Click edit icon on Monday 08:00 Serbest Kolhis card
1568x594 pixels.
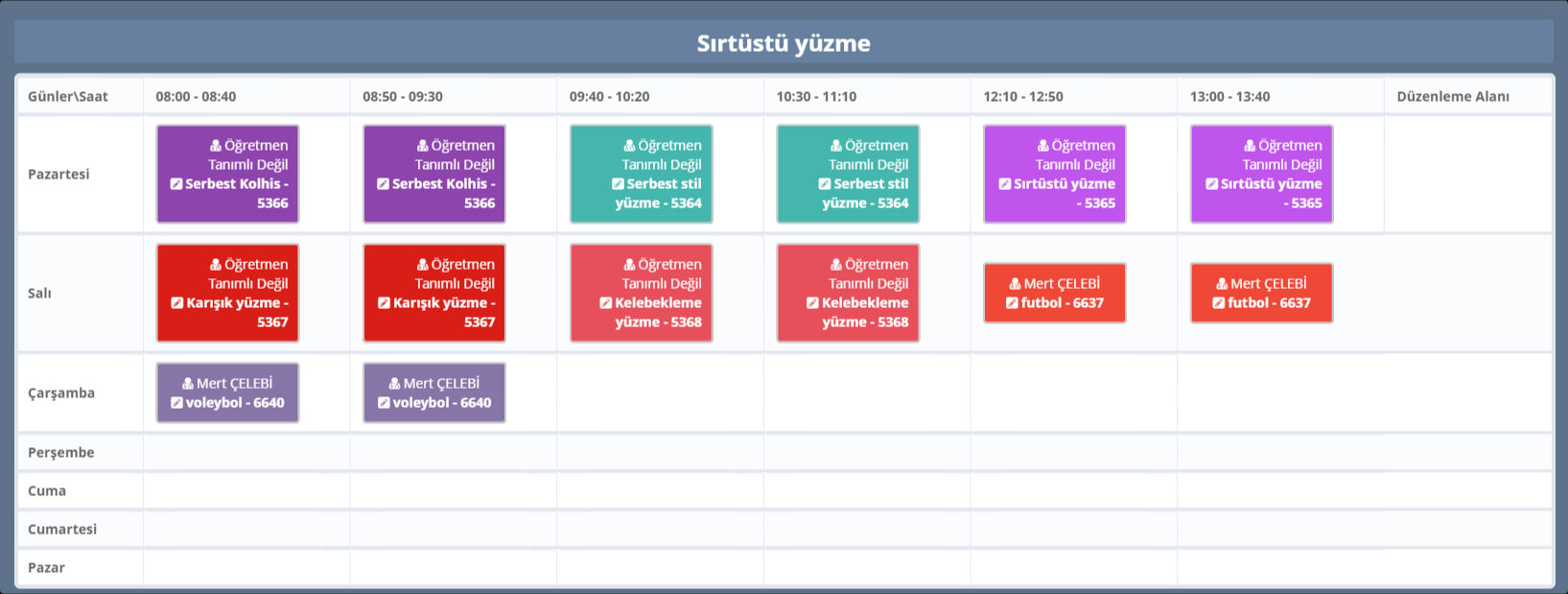pyautogui.click(x=176, y=184)
